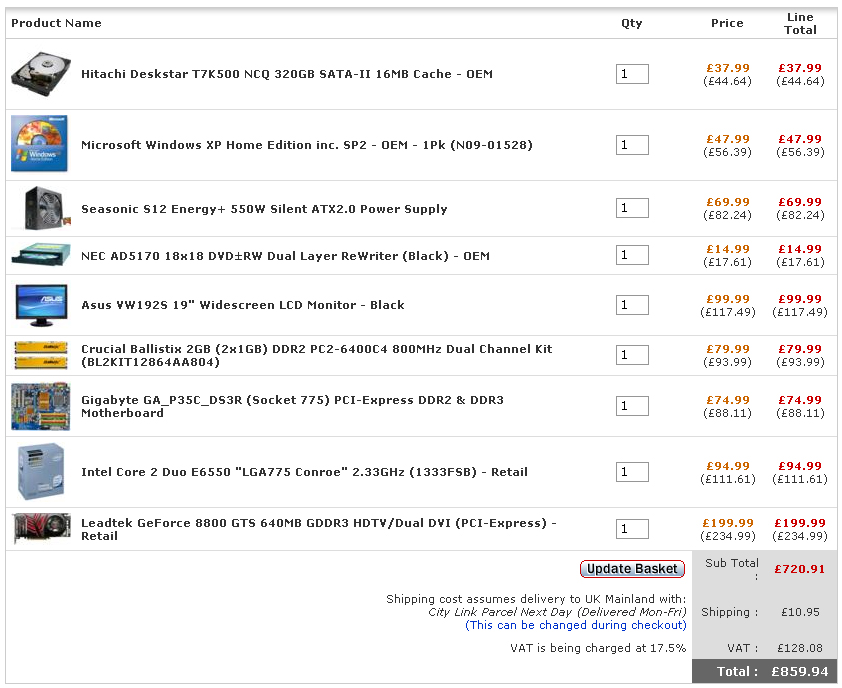842x688 pixels.
Task: Open the NEC AD5170 DVD±RW product name
Action: point(286,256)
